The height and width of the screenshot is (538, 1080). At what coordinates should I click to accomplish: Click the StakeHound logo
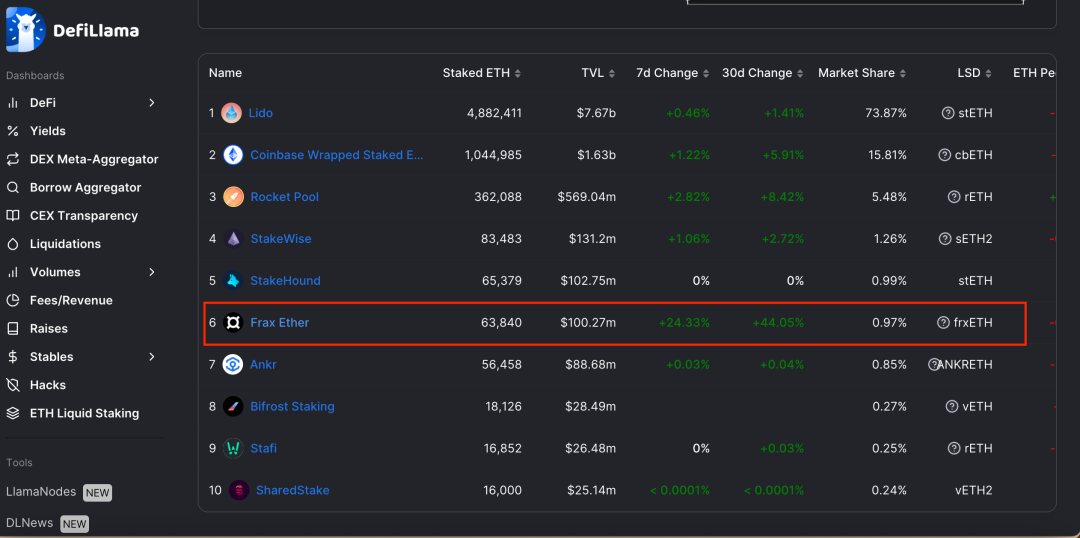tap(233, 281)
